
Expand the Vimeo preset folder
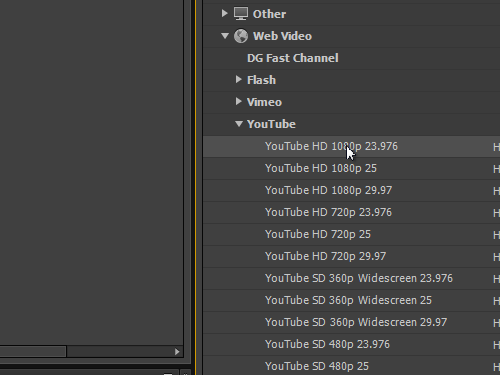(x=238, y=101)
